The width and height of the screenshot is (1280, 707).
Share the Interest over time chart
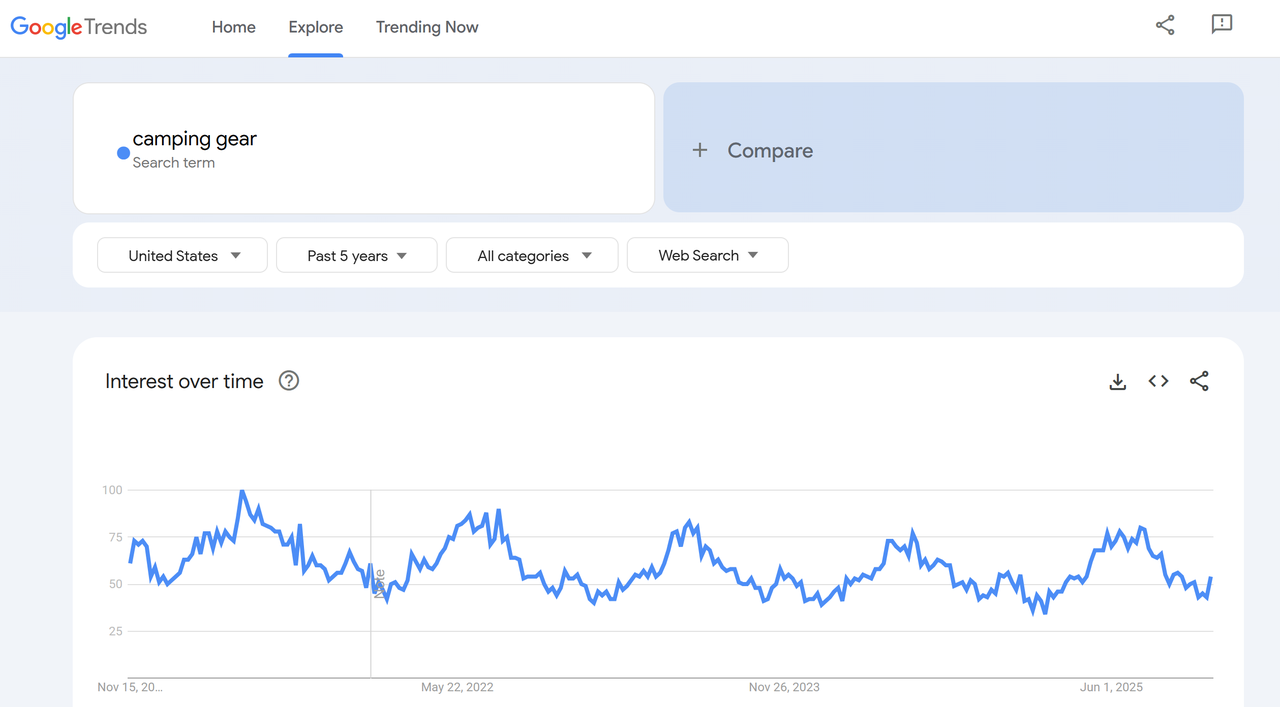click(x=1199, y=381)
